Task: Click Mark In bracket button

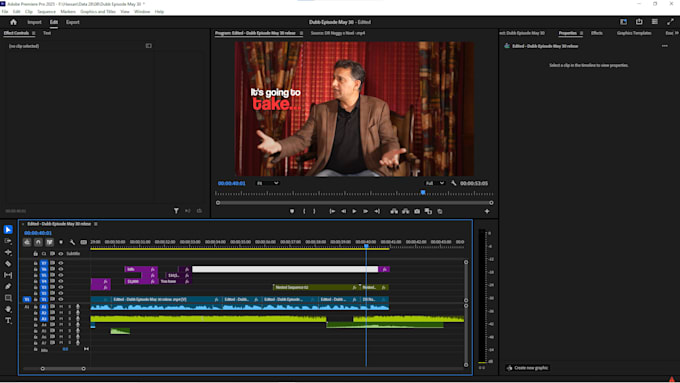Action: (304, 211)
